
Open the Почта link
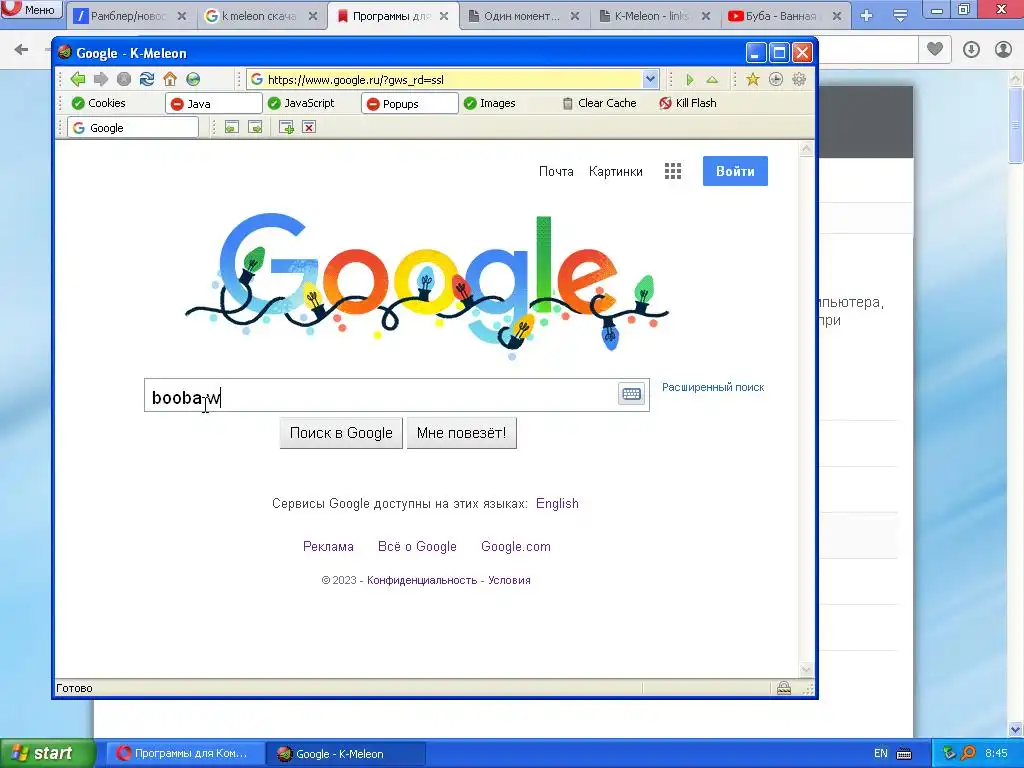tap(556, 171)
